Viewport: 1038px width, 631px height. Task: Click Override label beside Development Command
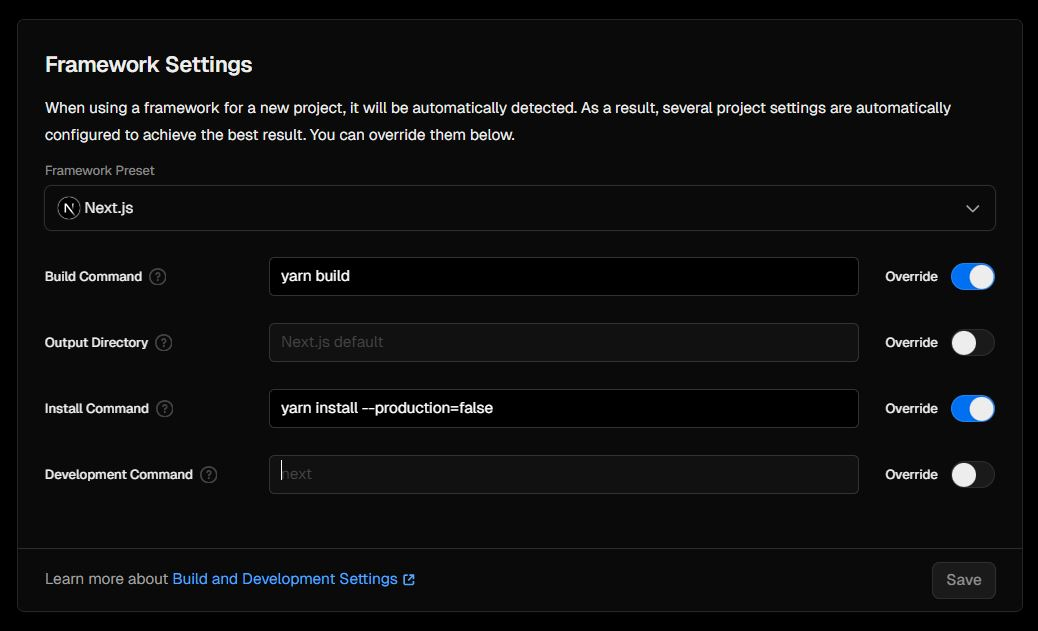pos(911,475)
